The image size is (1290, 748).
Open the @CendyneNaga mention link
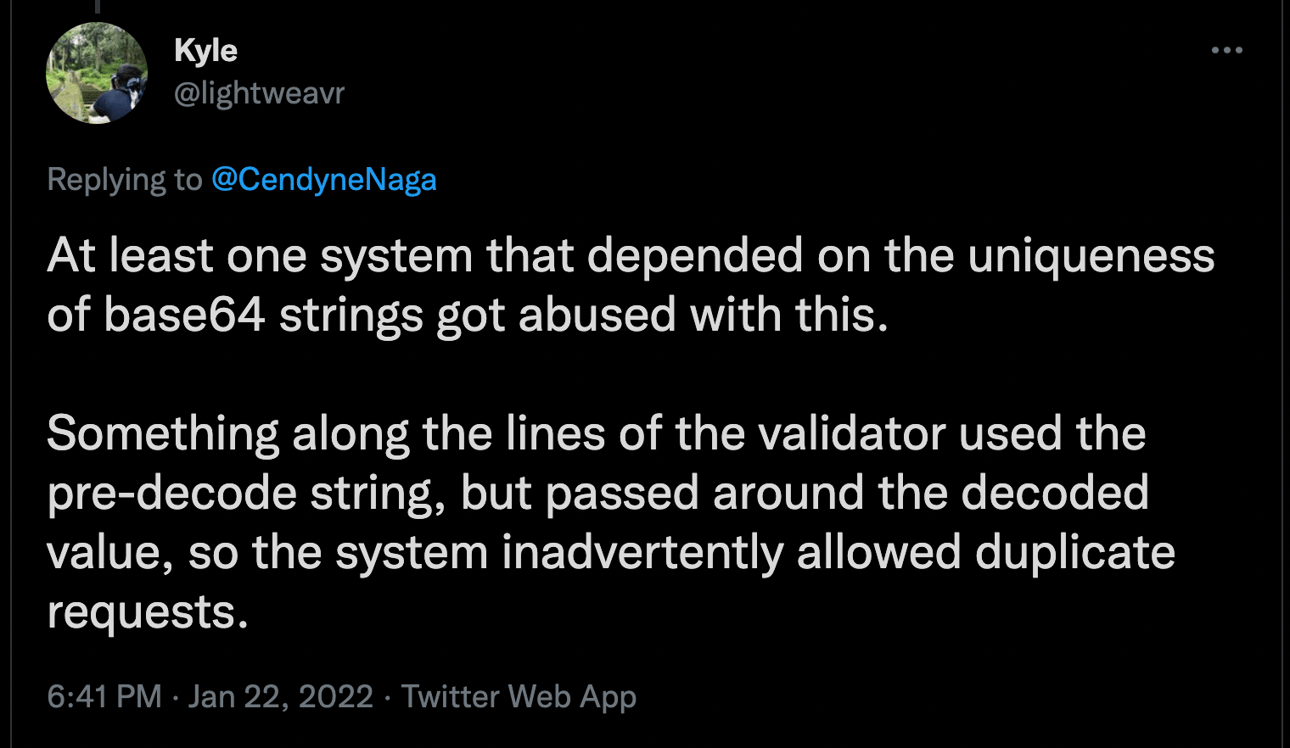[324, 180]
